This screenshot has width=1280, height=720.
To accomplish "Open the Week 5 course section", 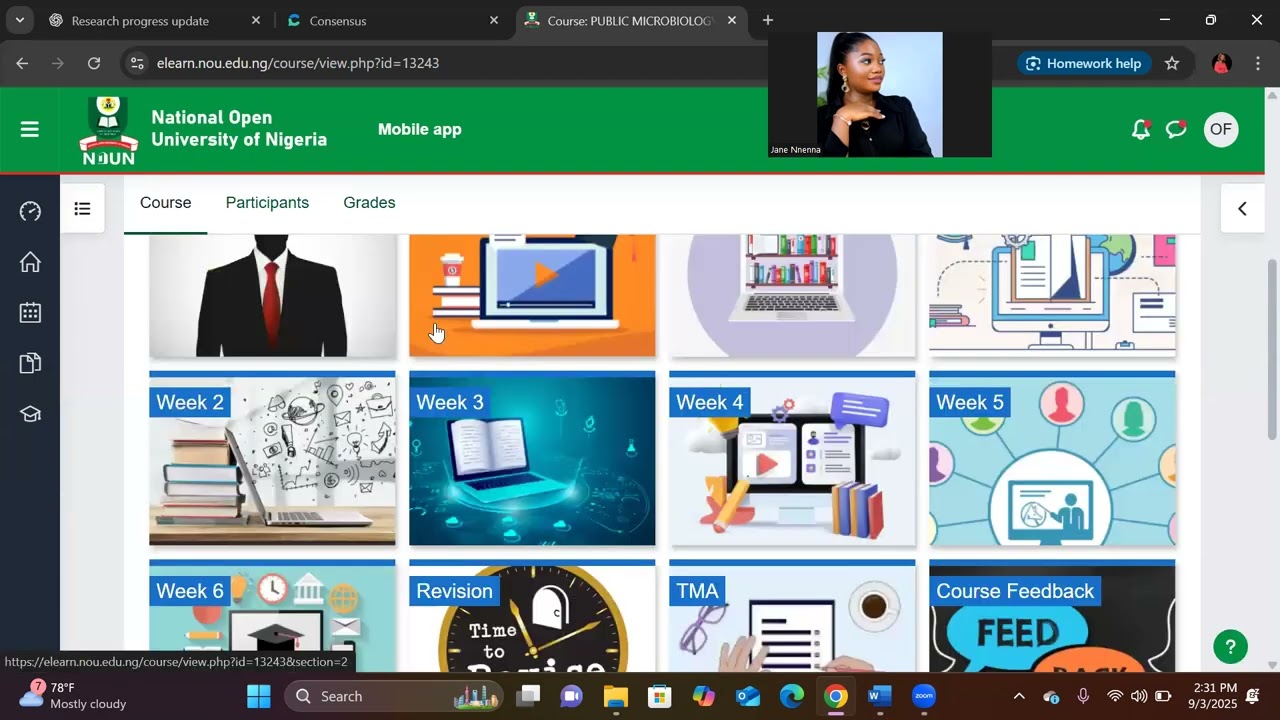I will click(x=1052, y=459).
